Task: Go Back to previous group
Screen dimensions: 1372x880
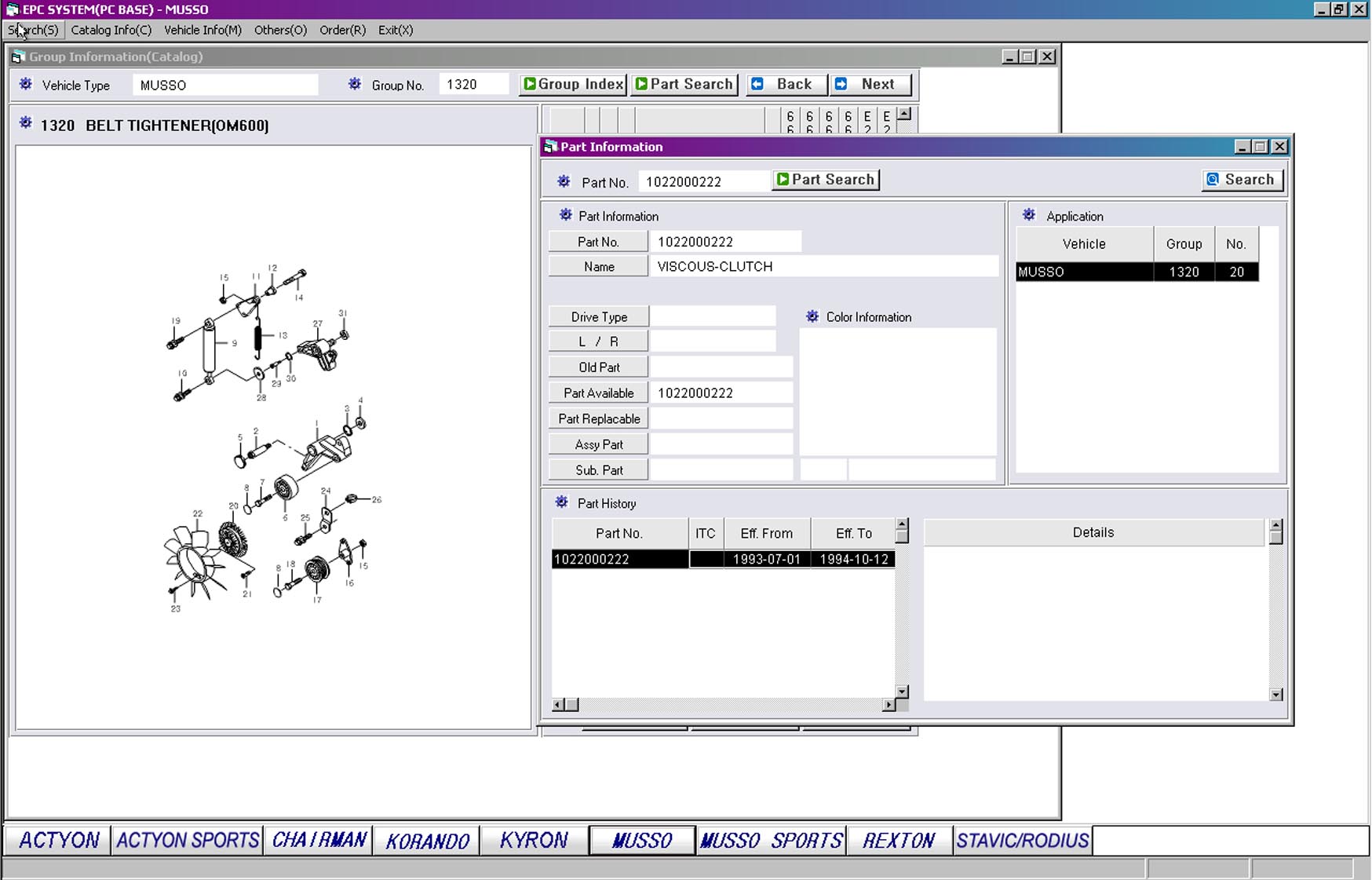Action: [x=786, y=85]
